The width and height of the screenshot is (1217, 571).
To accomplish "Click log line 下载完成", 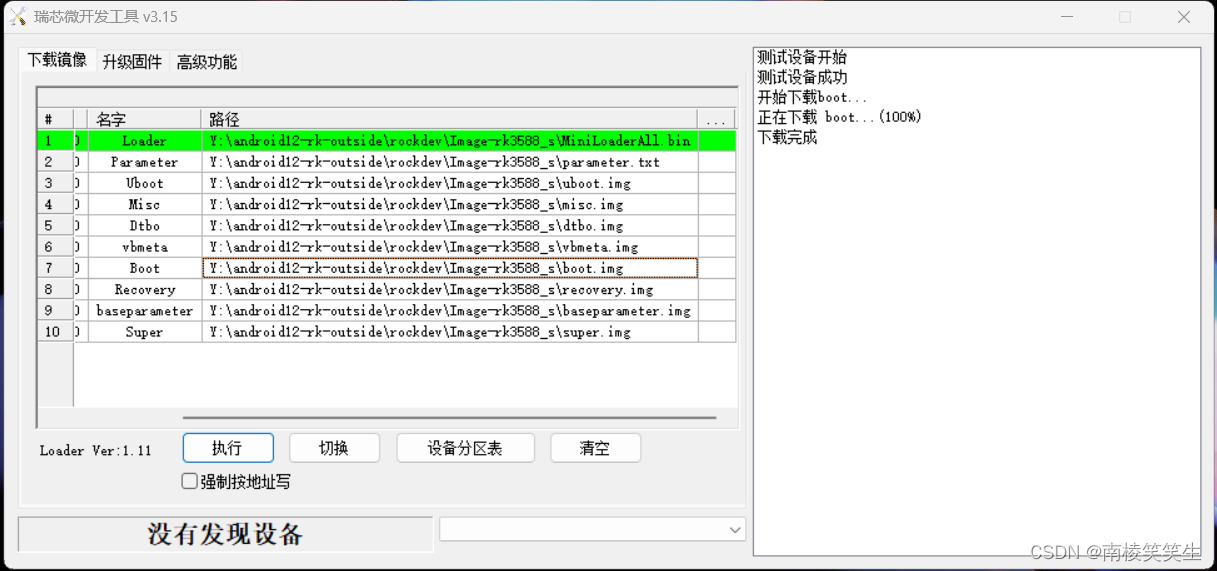I will 787,137.
